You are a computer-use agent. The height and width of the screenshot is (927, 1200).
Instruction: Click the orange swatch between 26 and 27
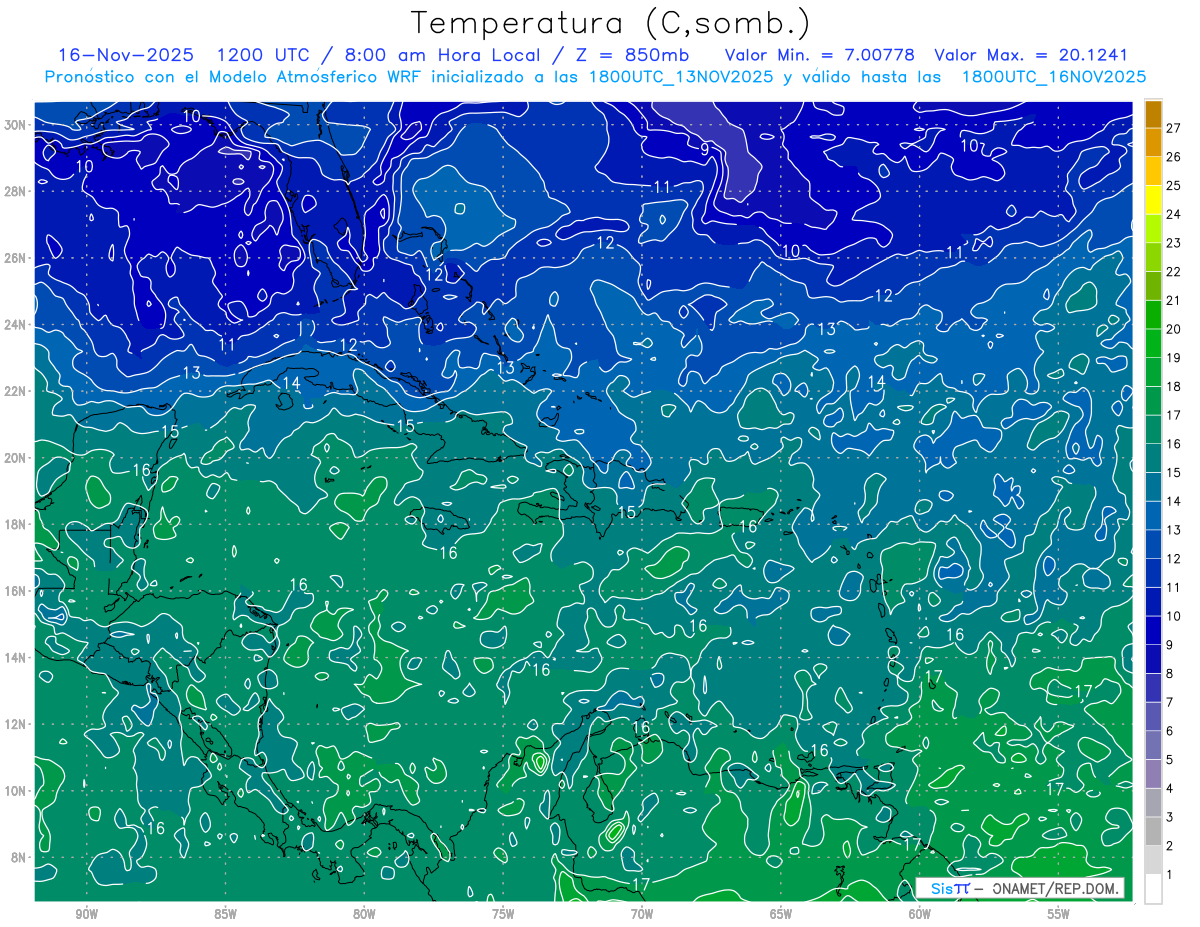tap(1153, 142)
